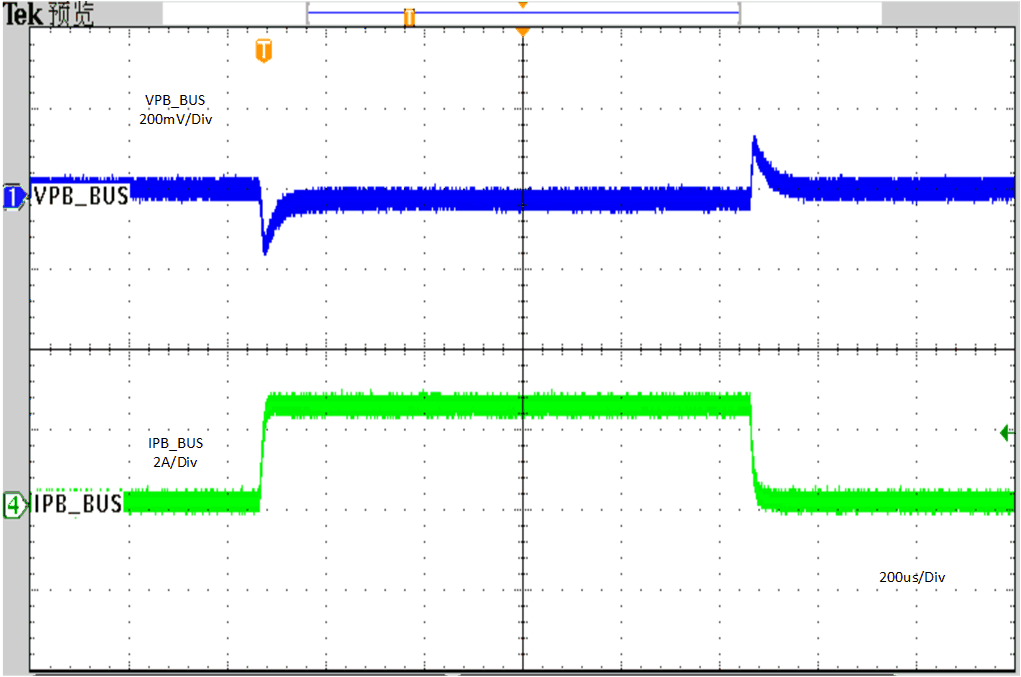Viewport: 1021px width, 677px height.
Task: Click the green trigger level arrow
Action: coord(1007,432)
